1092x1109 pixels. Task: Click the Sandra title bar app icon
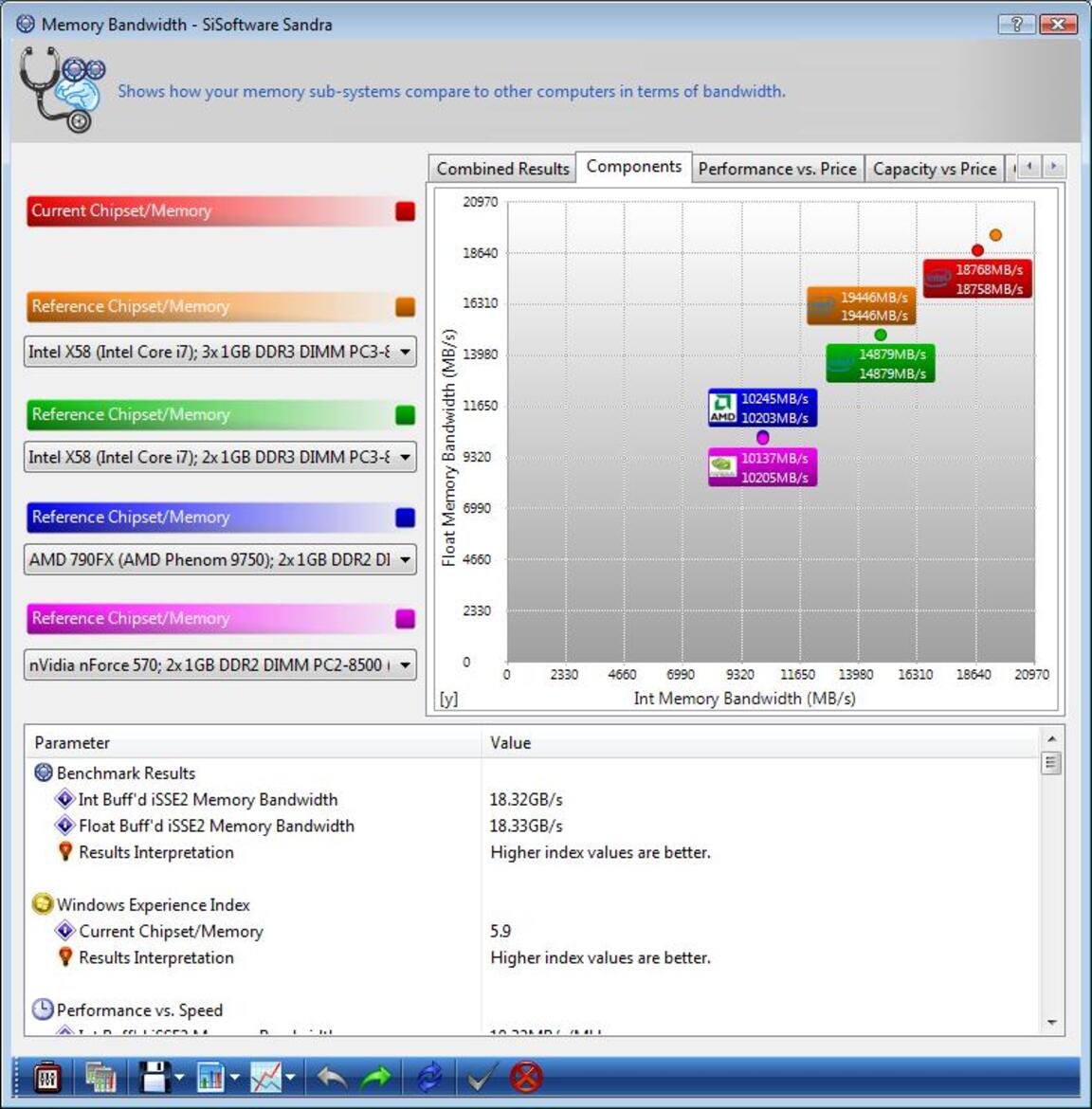coord(26,24)
